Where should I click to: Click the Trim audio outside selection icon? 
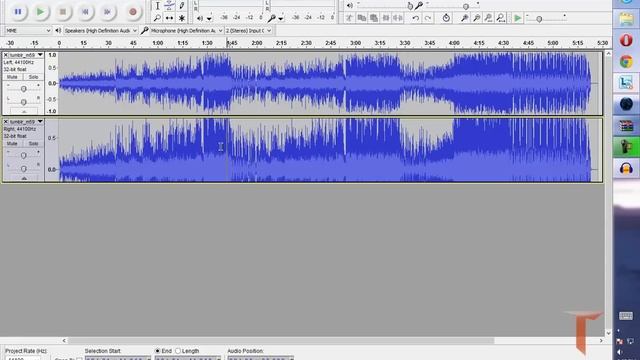click(x=386, y=18)
